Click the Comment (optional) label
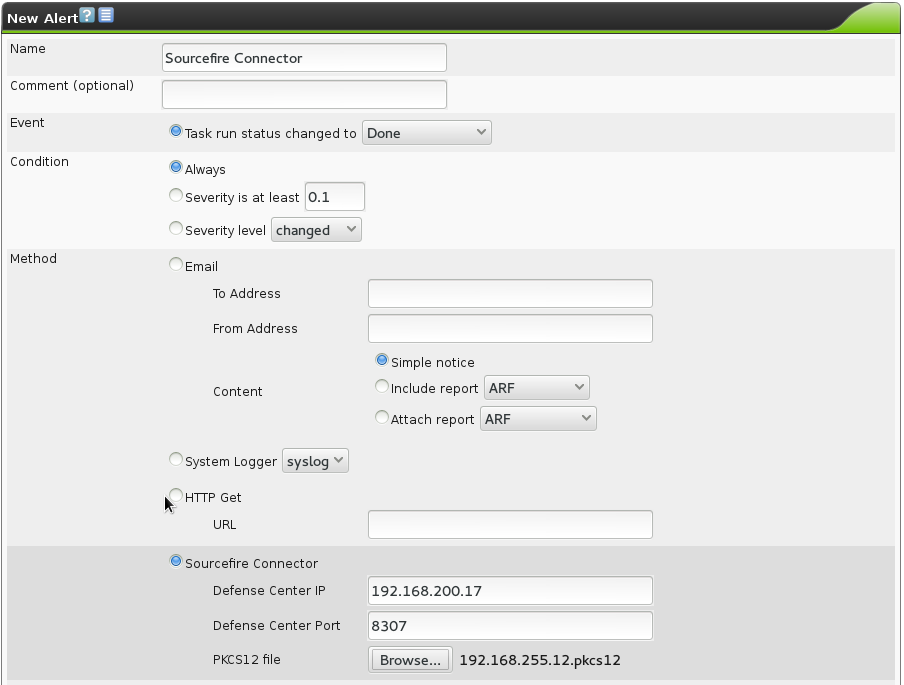 tap(72, 86)
